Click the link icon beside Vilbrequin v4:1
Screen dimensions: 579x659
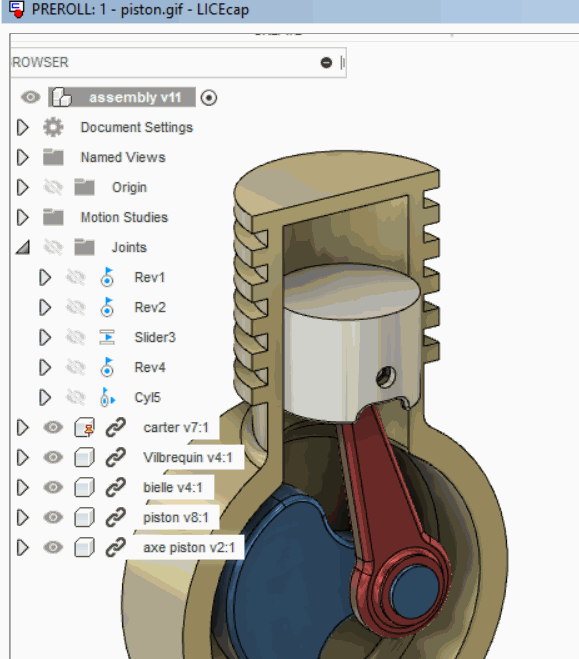pyautogui.click(x=116, y=457)
